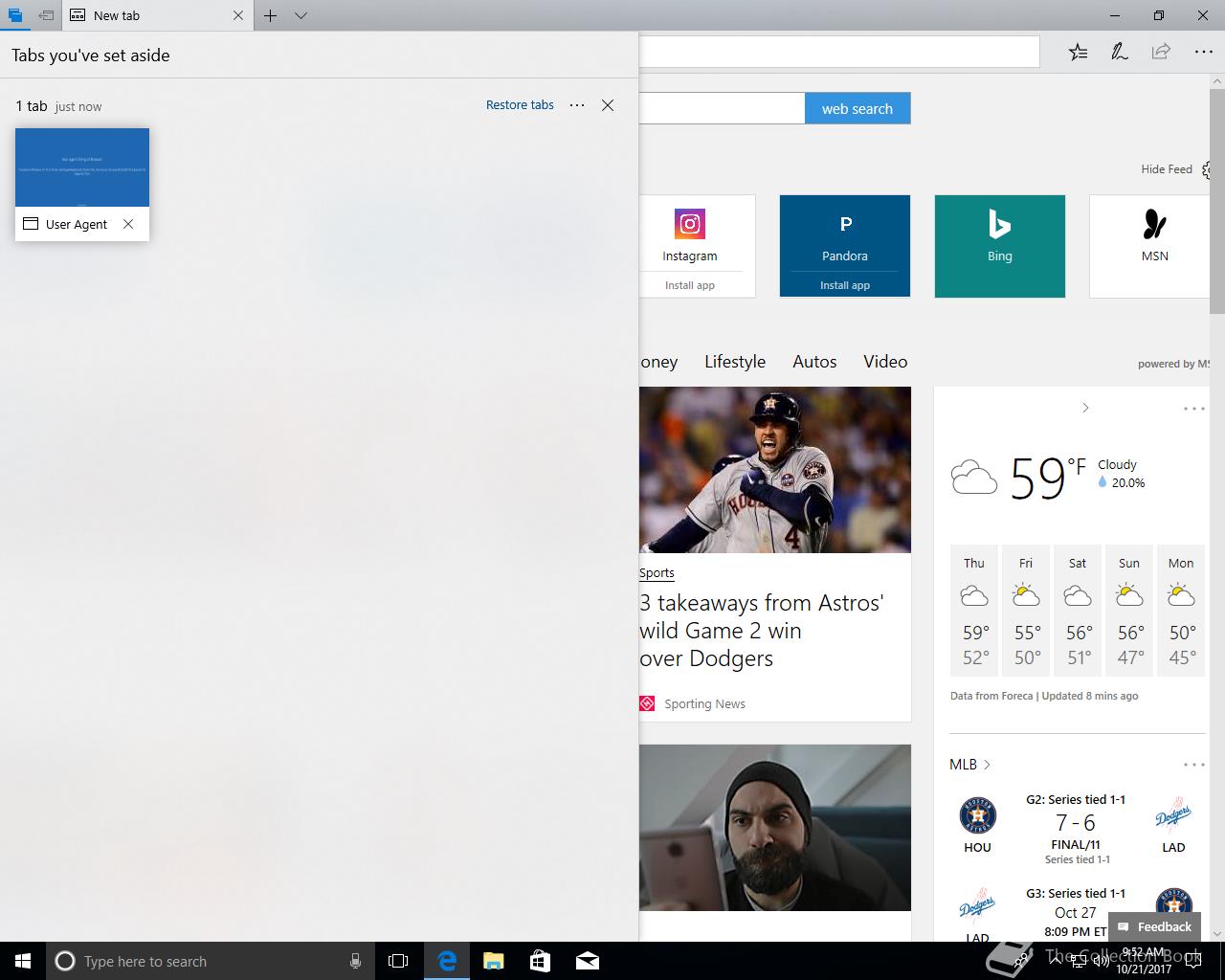Click the Dodgers LAD logo in G2

1173,816
